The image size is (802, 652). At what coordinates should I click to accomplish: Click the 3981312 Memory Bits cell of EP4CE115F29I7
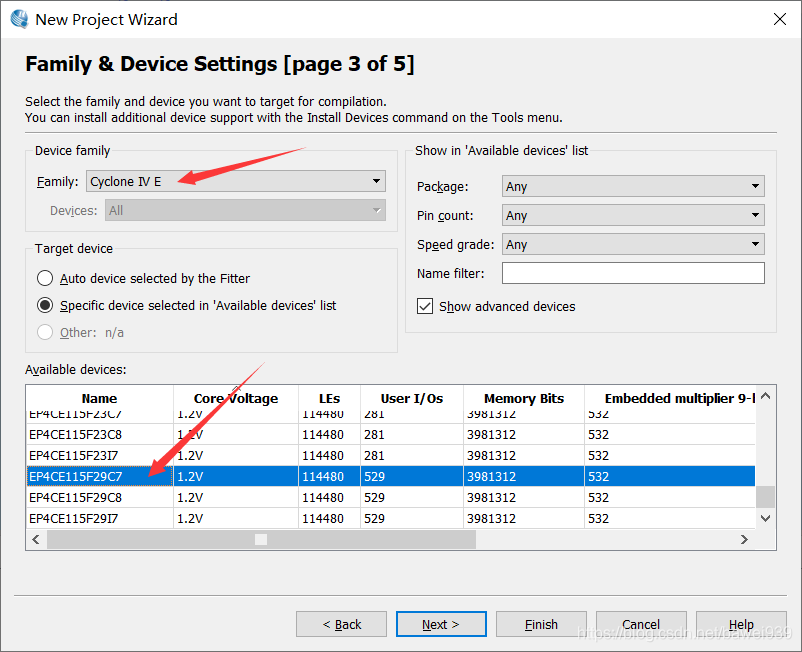point(524,519)
